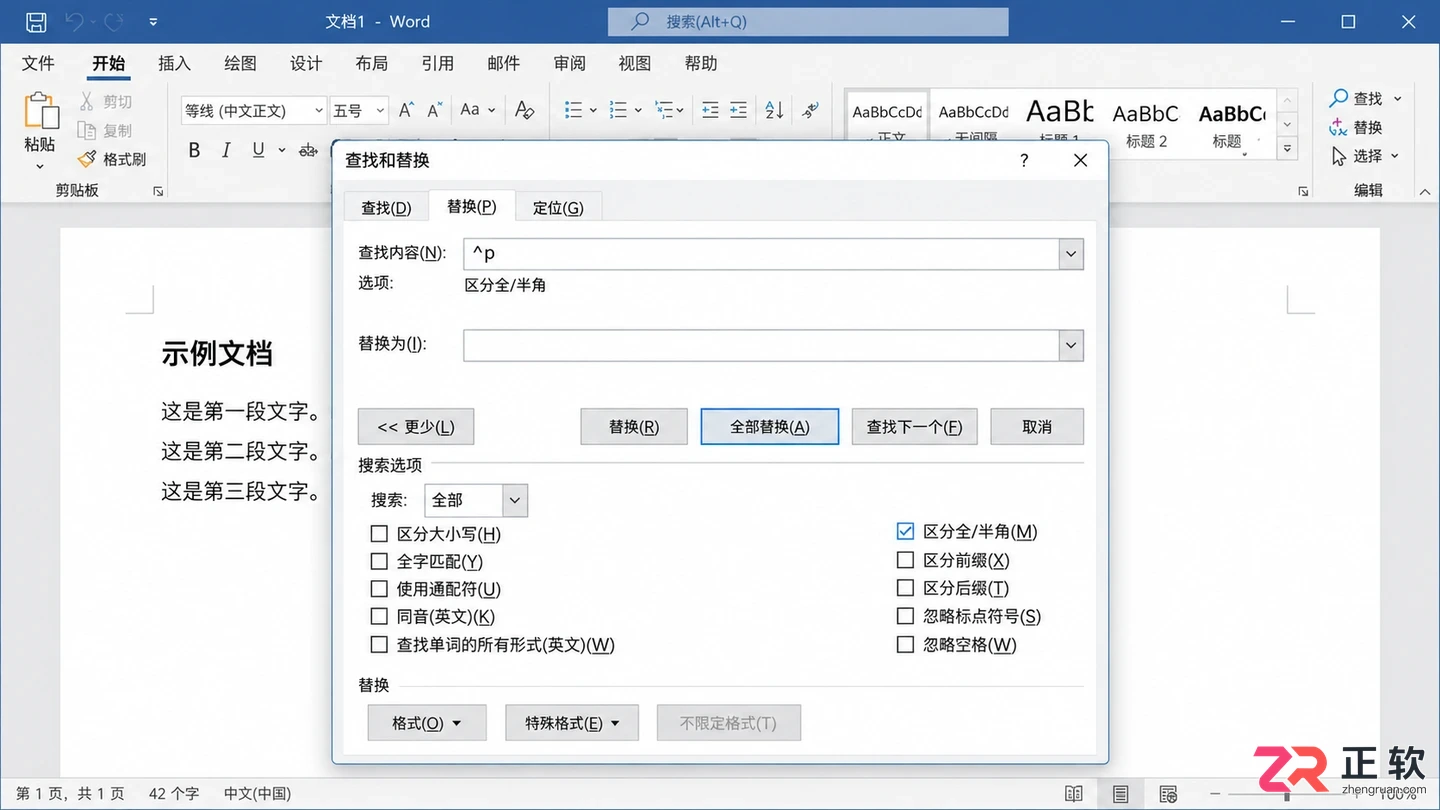Apply Underline formatting

coord(258,150)
